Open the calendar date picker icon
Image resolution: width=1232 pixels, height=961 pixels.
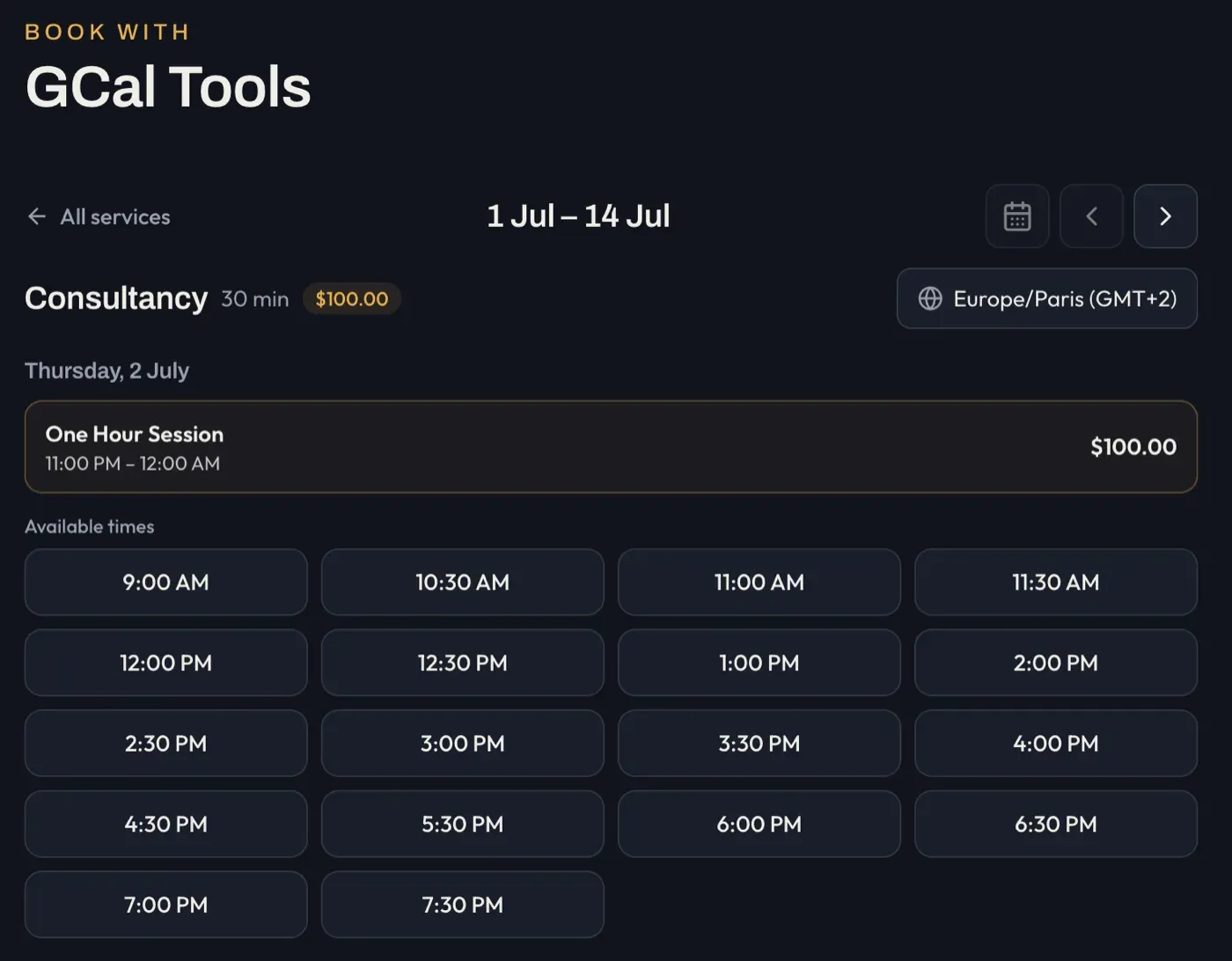pos(1017,216)
